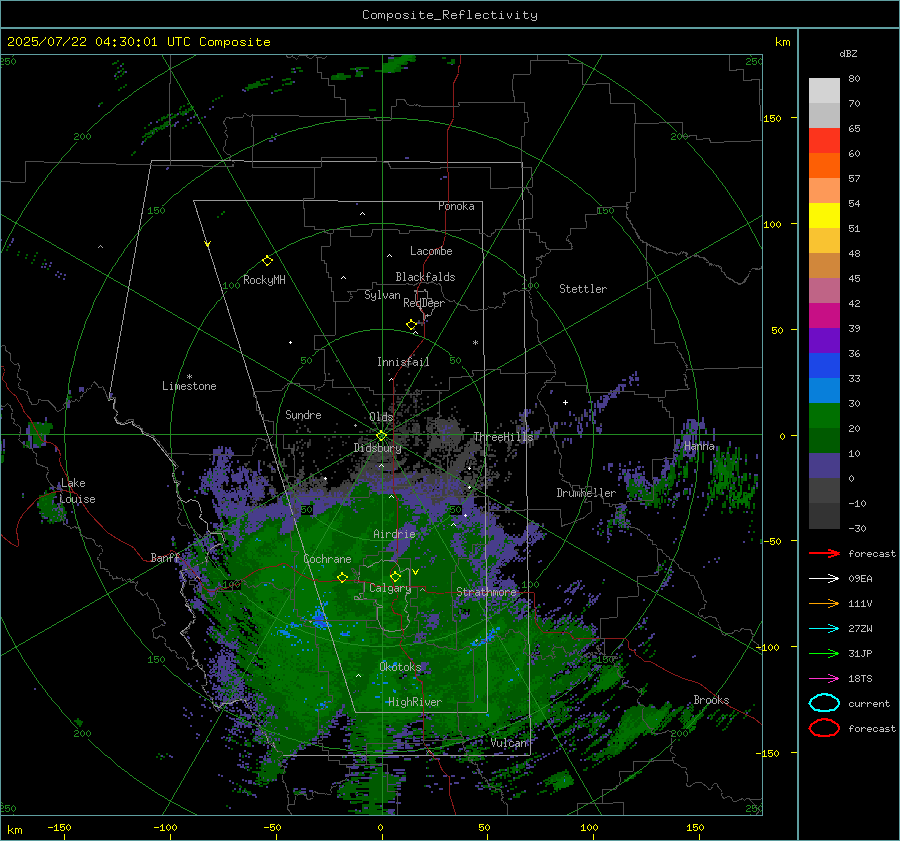Click the Brooks city label
The width and height of the screenshot is (900, 841).
point(711,700)
